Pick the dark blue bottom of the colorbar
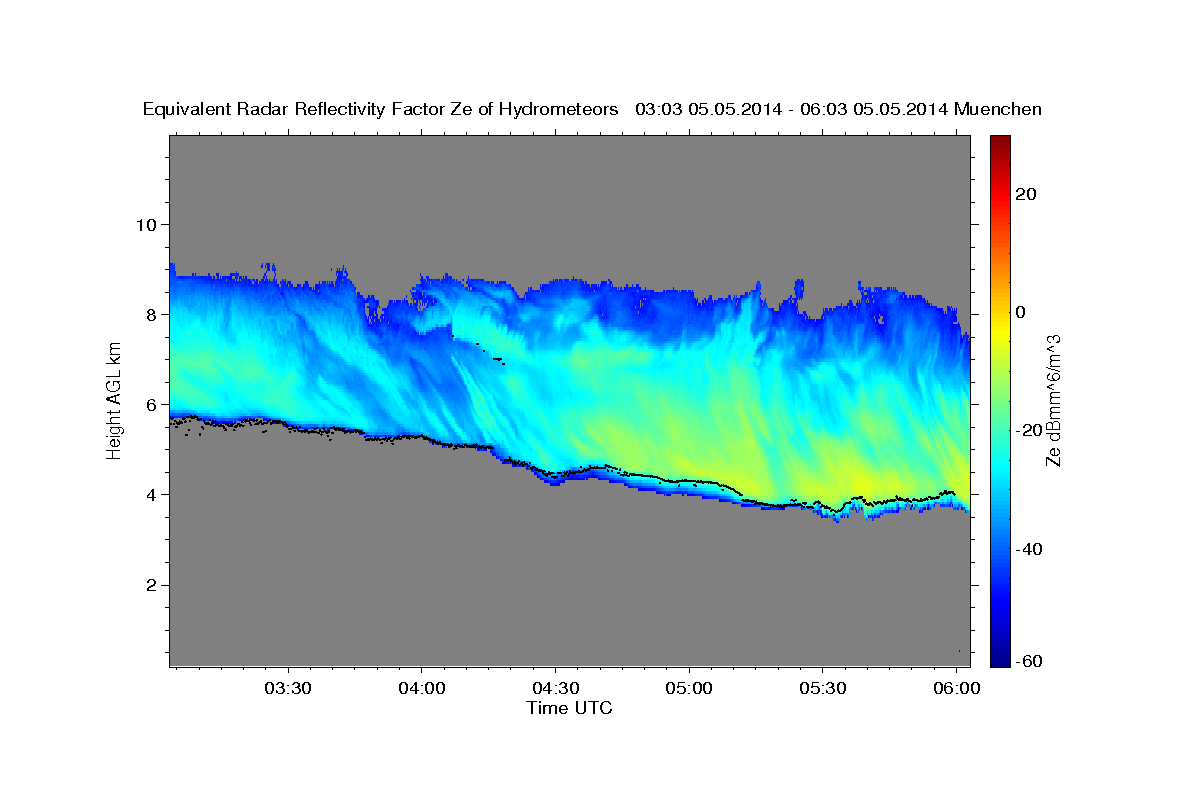The height and width of the screenshot is (800, 1200). (1000, 660)
